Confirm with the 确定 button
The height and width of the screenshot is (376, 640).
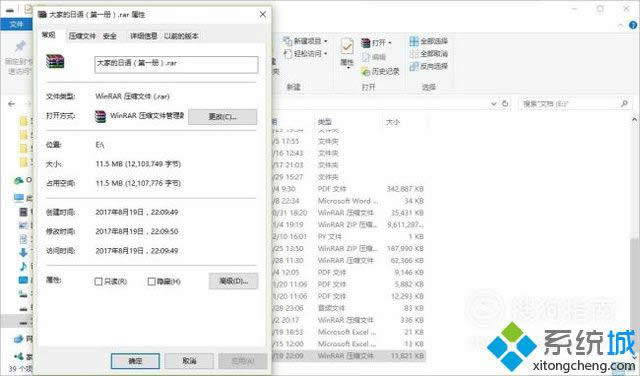point(135,361)
